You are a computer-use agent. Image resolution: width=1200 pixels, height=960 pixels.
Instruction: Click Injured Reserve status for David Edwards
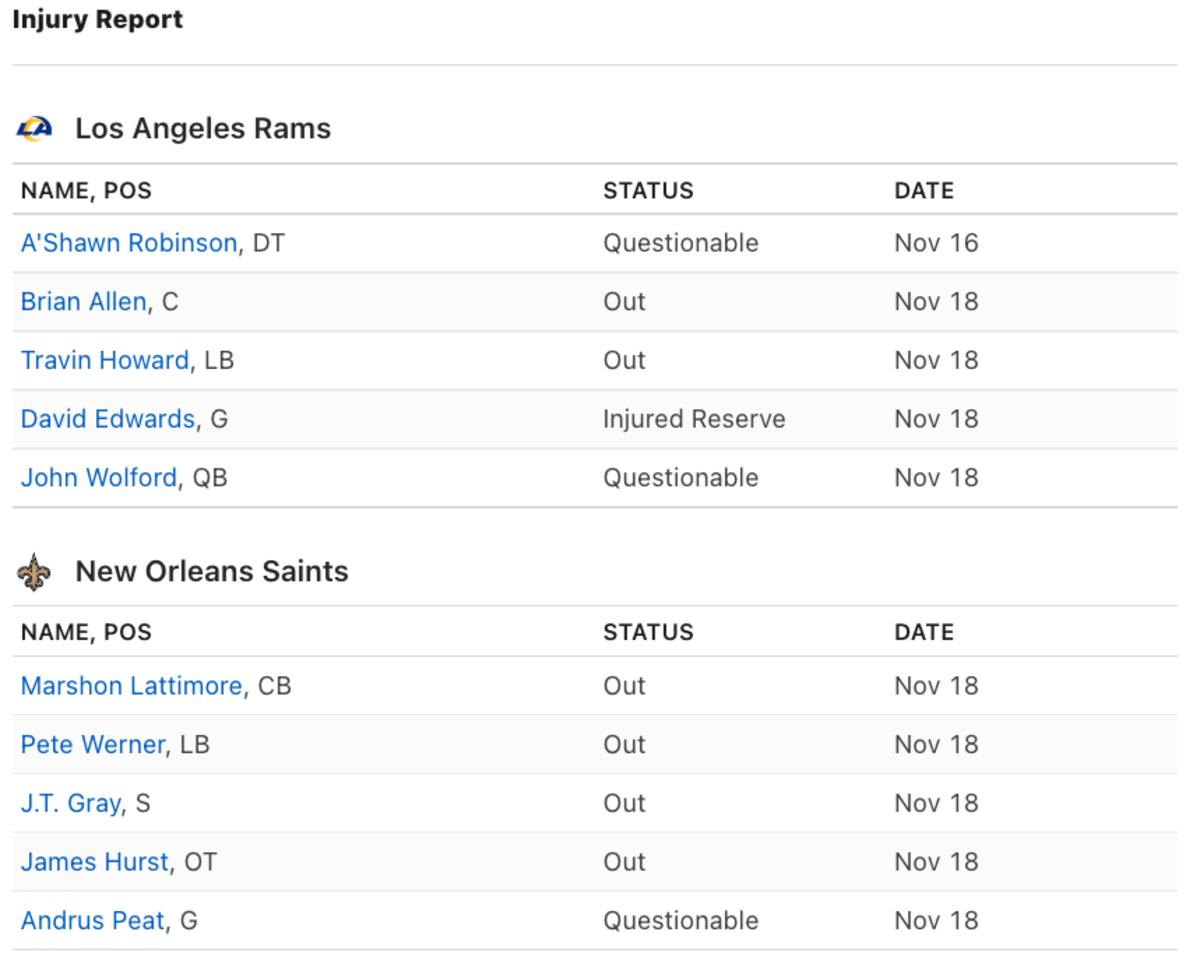tap(694, 419)
